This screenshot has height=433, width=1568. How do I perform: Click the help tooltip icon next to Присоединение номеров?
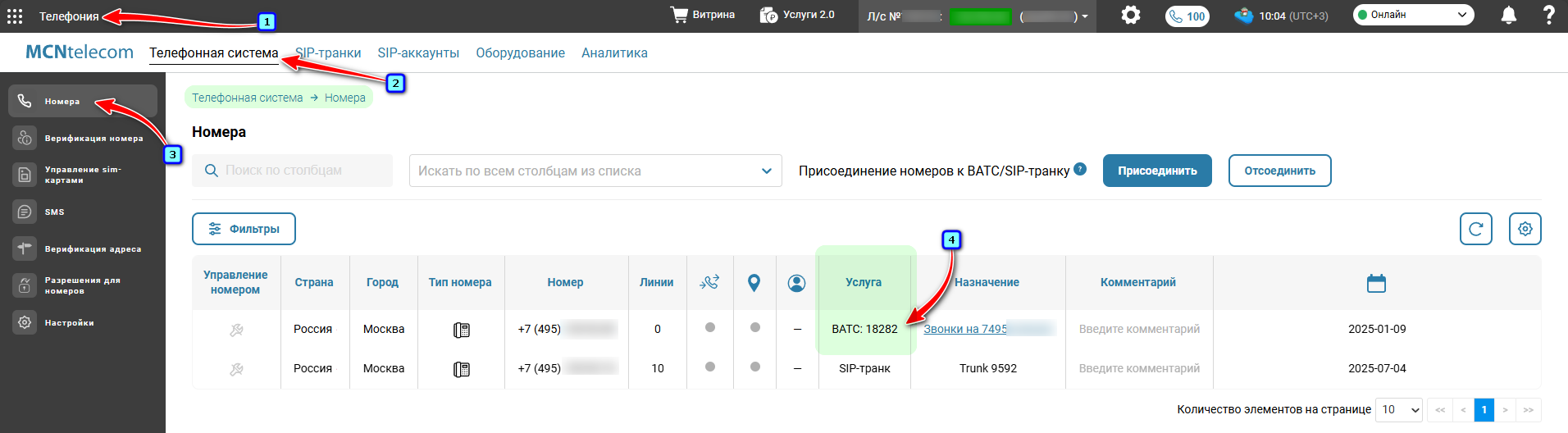[1080, 169]
